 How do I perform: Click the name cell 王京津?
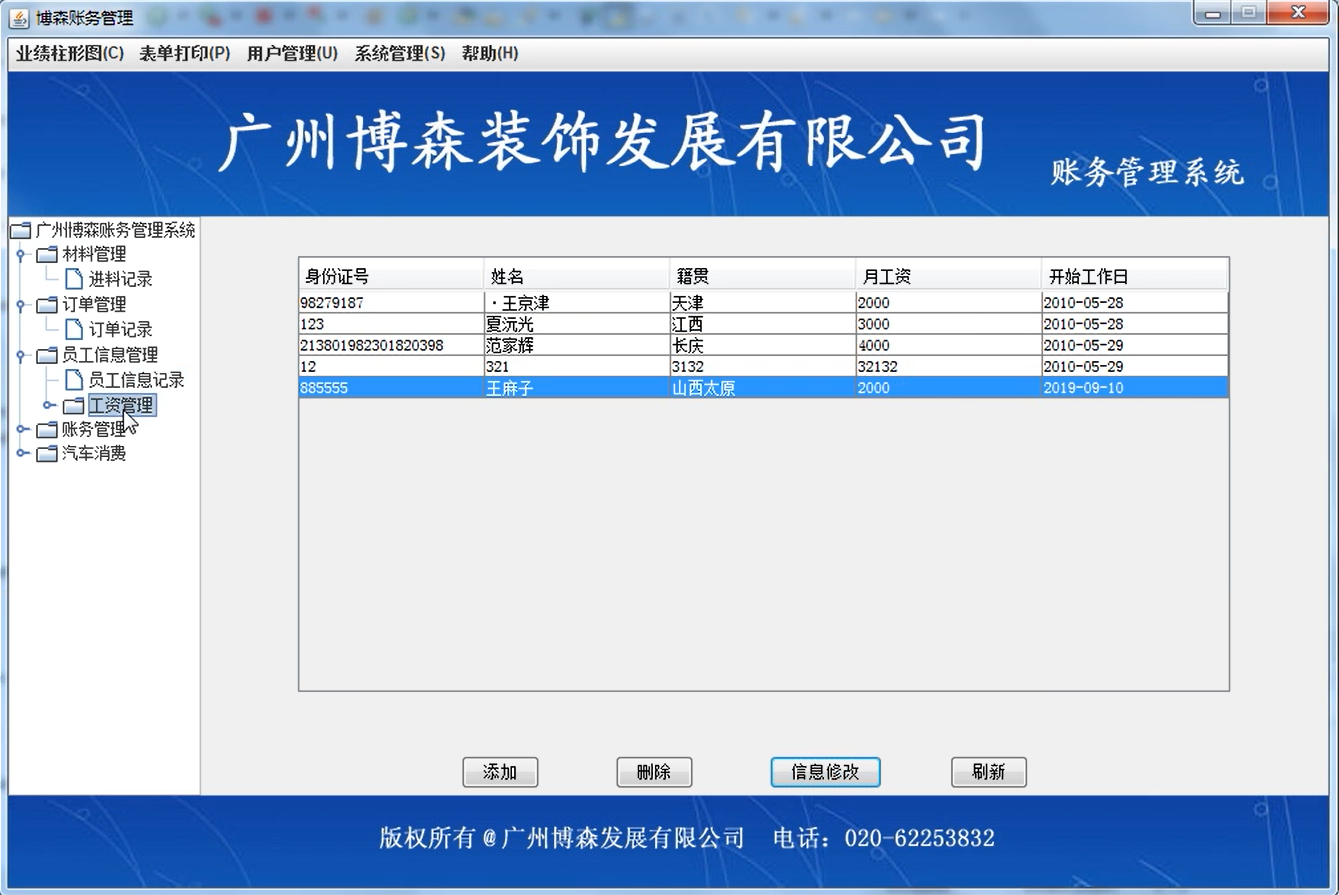[577, 303]
